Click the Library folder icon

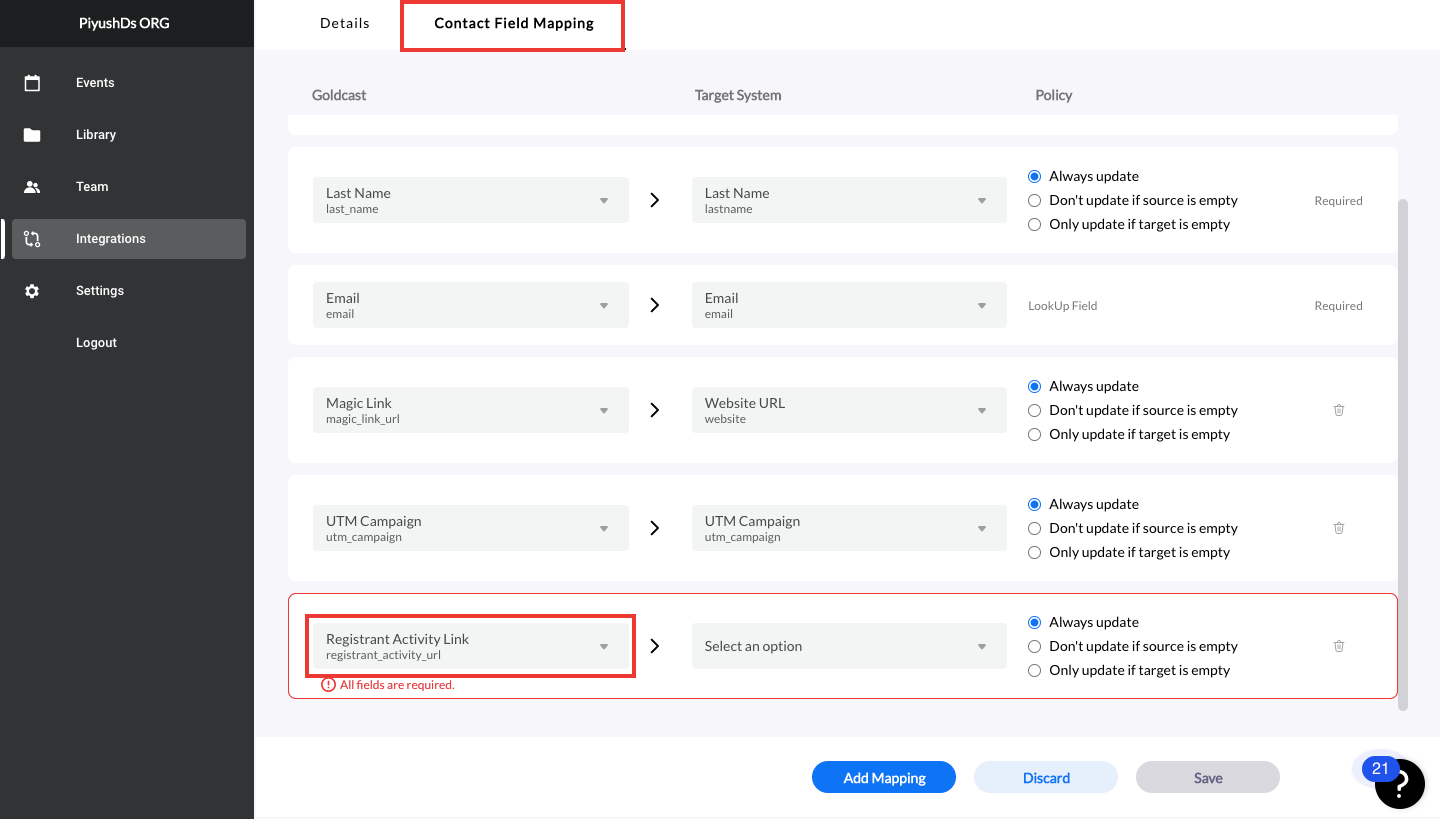pos(32,135)
